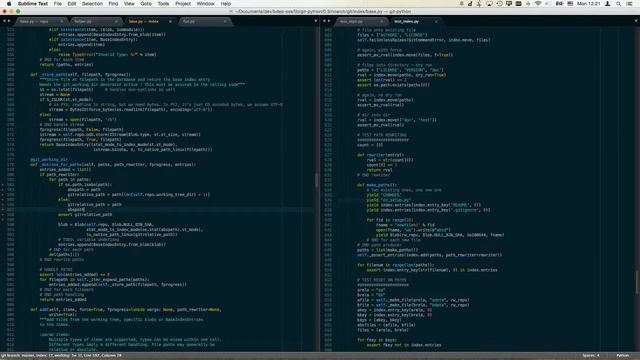Open the Tools menu
The image size is (640, 360).
tap(163, 4)
